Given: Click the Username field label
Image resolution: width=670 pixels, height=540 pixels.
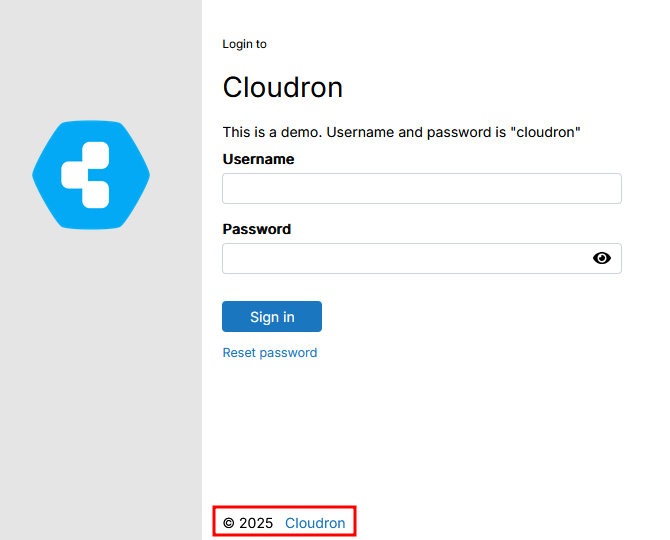Looking at the screenshot, I should point(258,159).
